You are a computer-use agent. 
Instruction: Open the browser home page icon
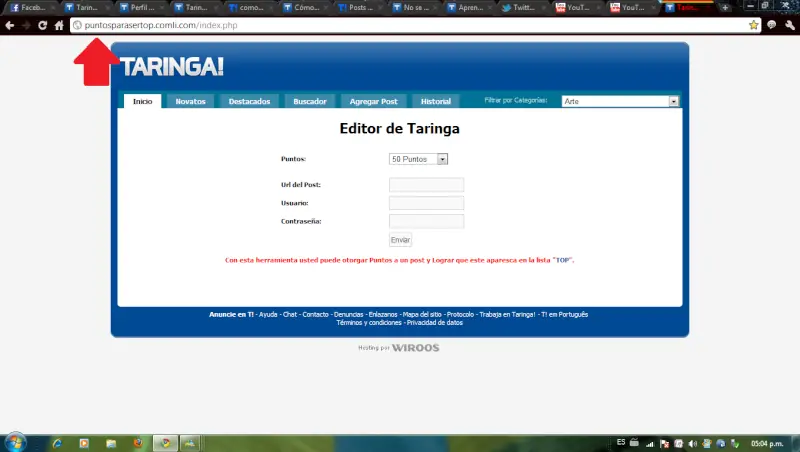tap(59, 25)
